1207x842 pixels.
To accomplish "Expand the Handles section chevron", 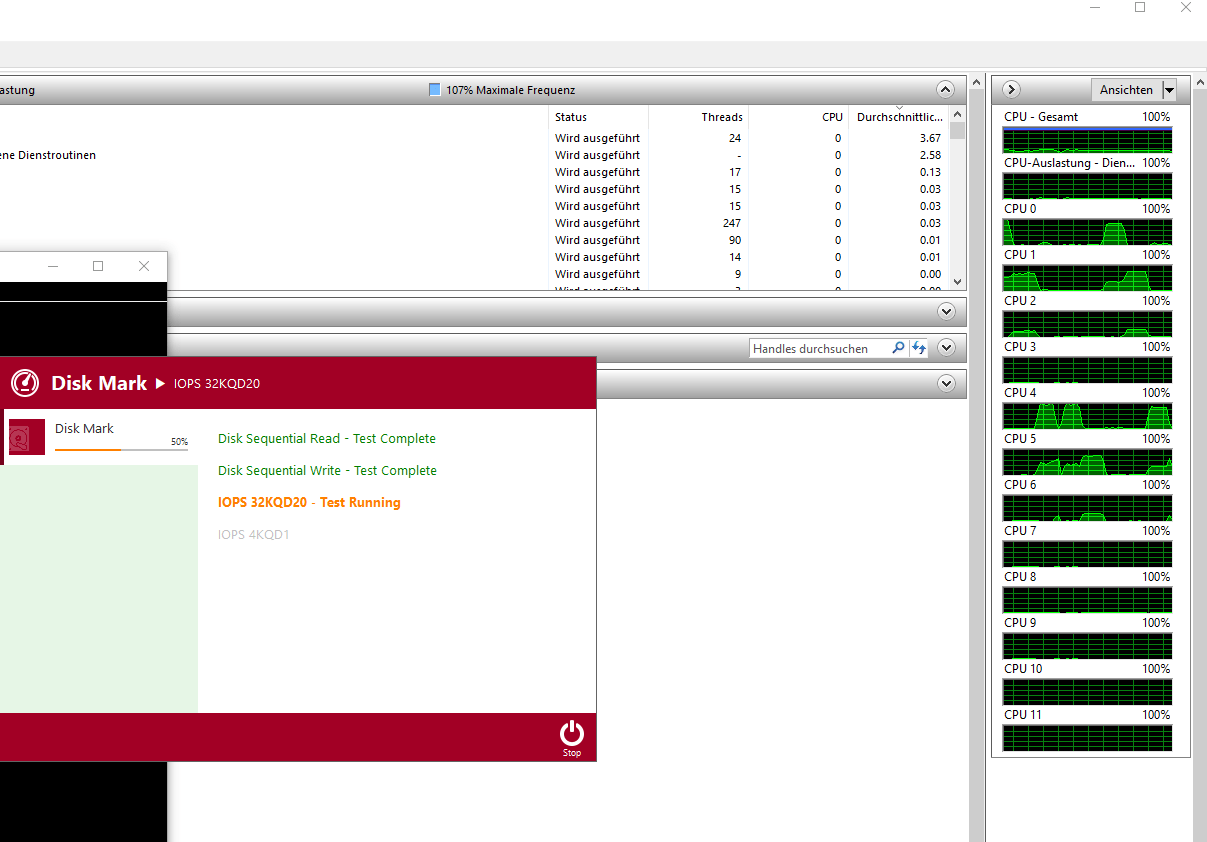I will 946,348.
